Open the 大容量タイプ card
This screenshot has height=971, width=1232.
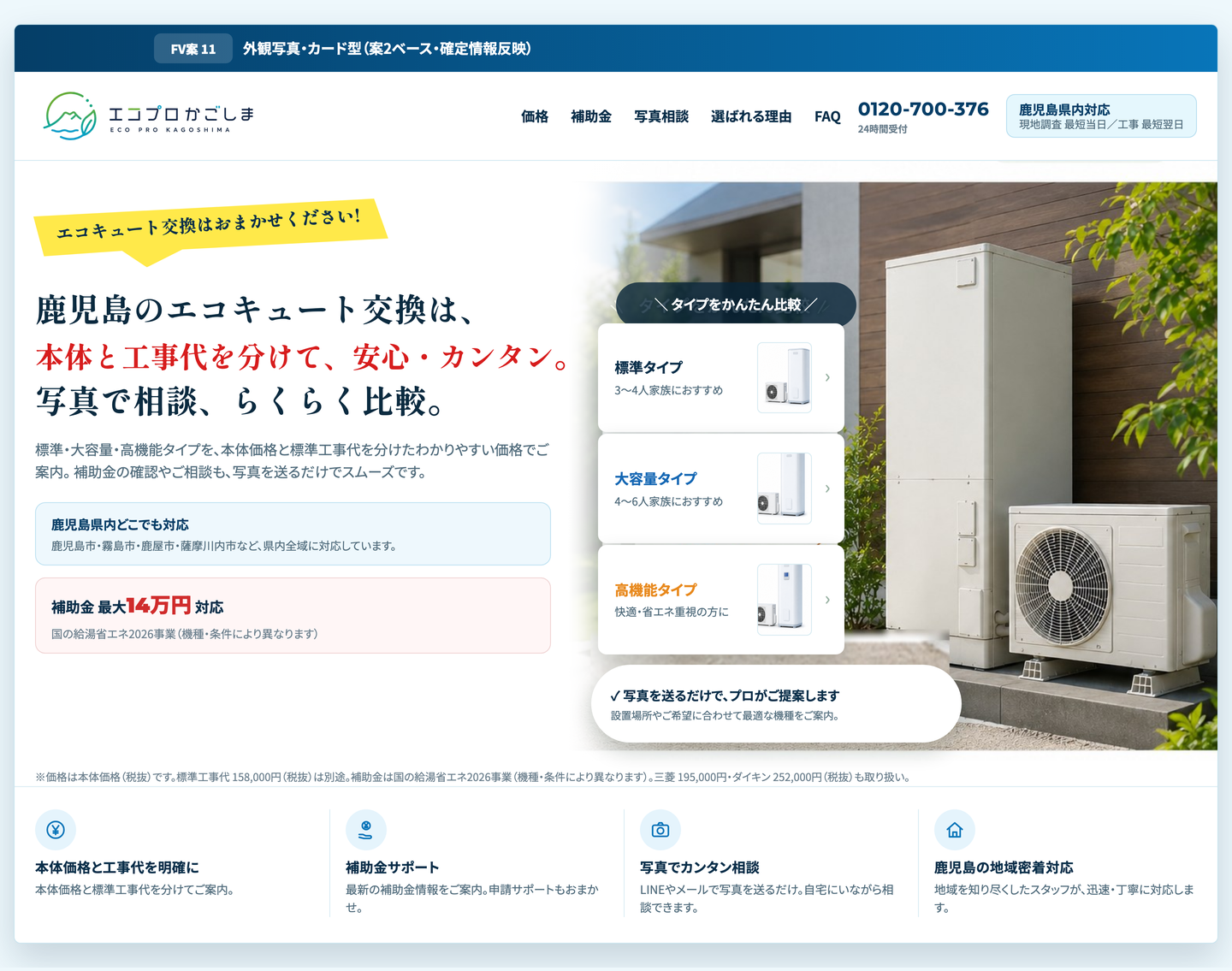[721, 488]
